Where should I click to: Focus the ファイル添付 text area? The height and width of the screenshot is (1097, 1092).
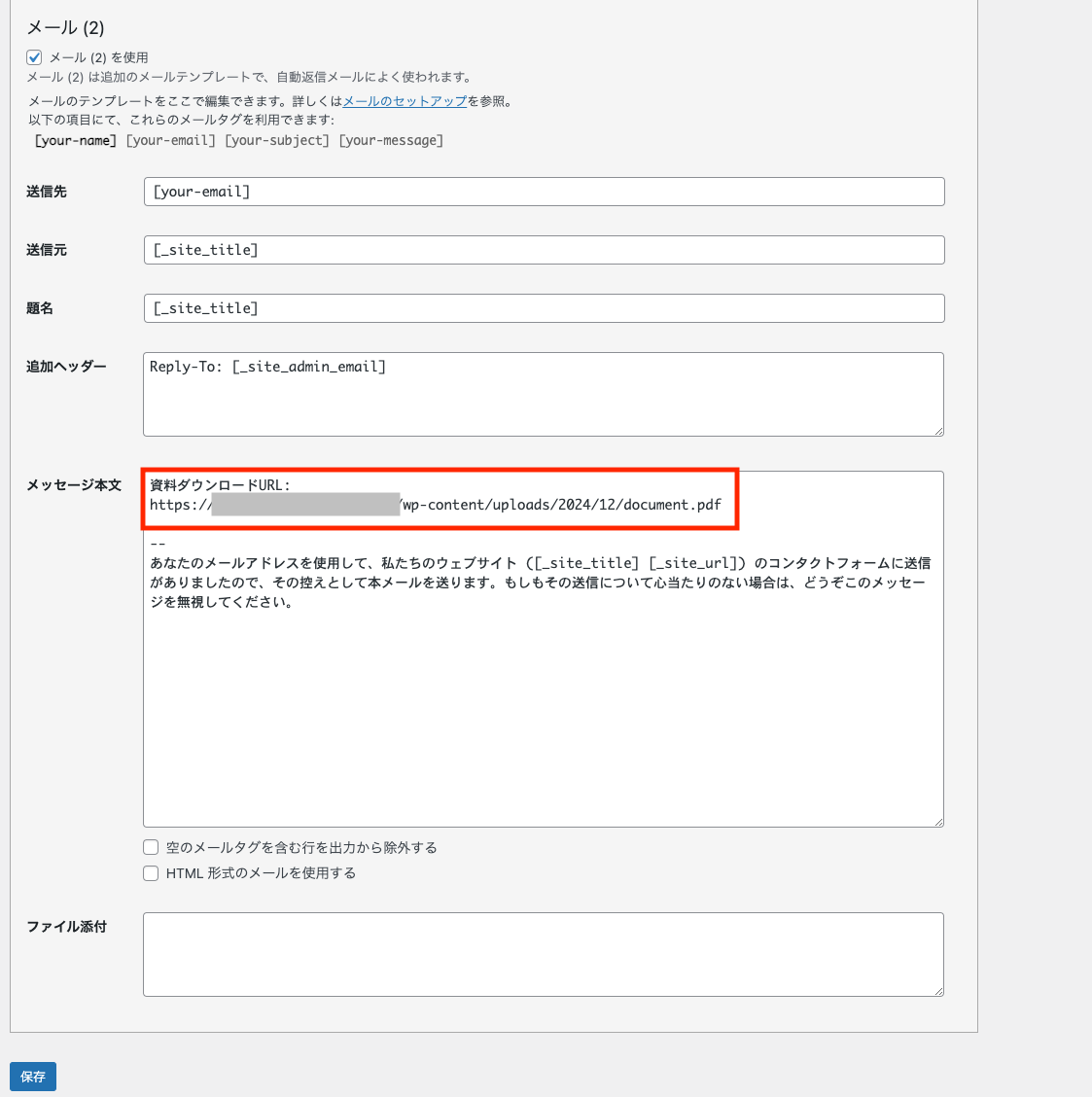click(x=544, y=954)
